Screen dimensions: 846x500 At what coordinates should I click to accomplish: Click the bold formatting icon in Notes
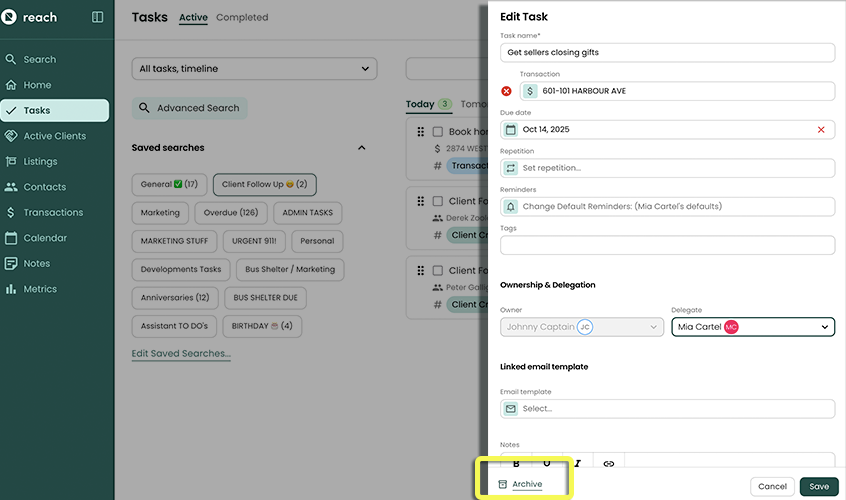point(516,464)
